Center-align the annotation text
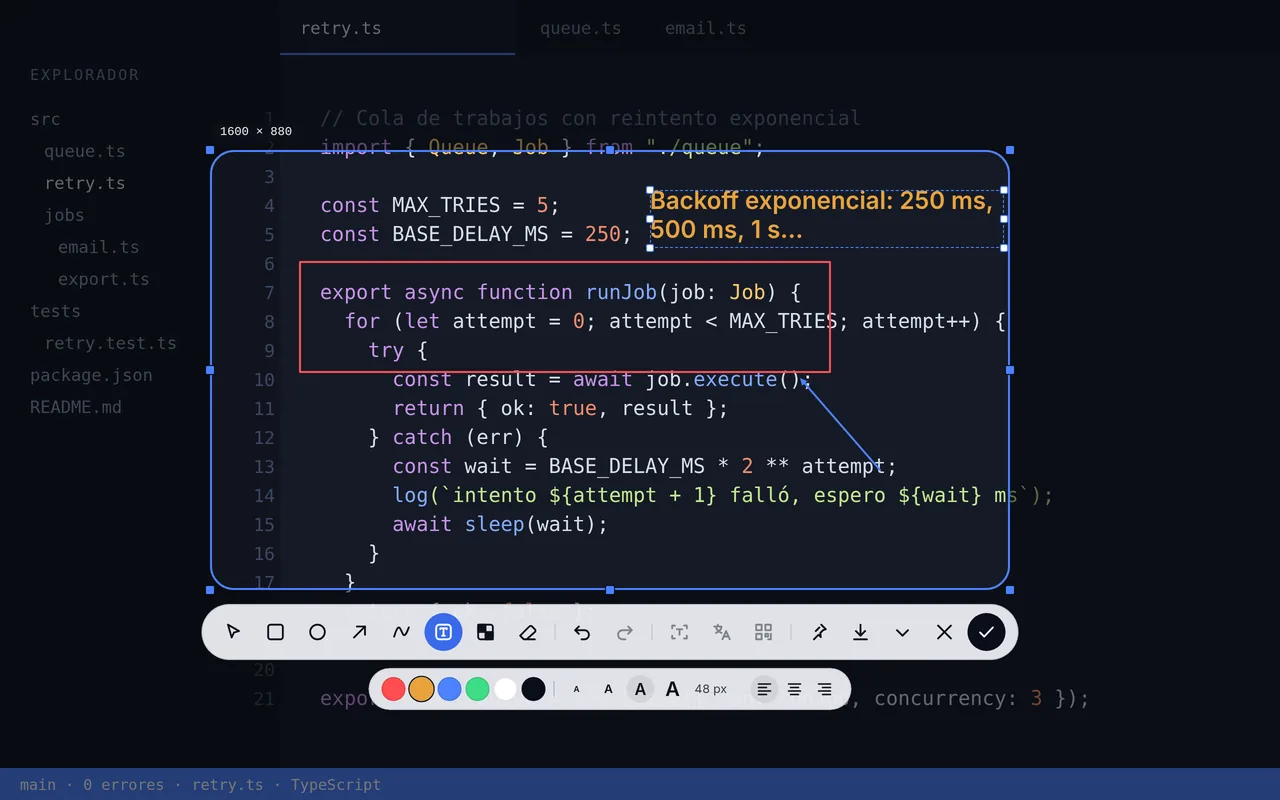 795,689
